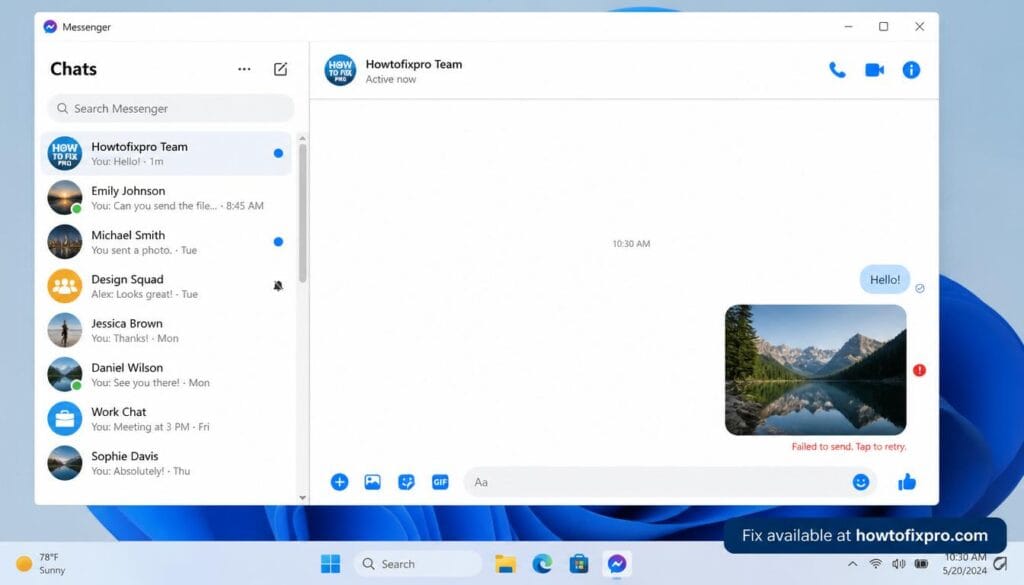Choose a sticker icon in composer
The image size is (1024, 585).
pos(406,482)
